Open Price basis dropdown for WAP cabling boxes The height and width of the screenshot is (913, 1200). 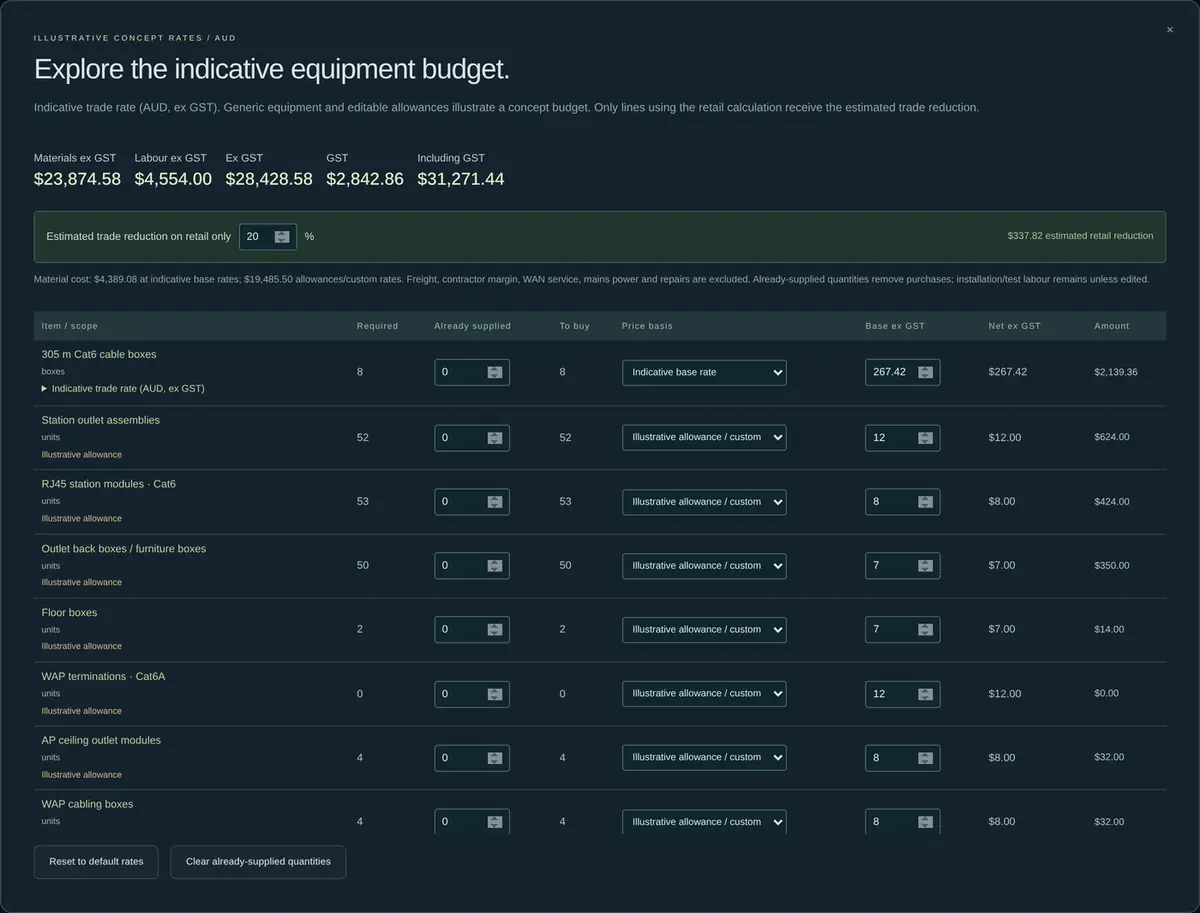tap(704, 821)
